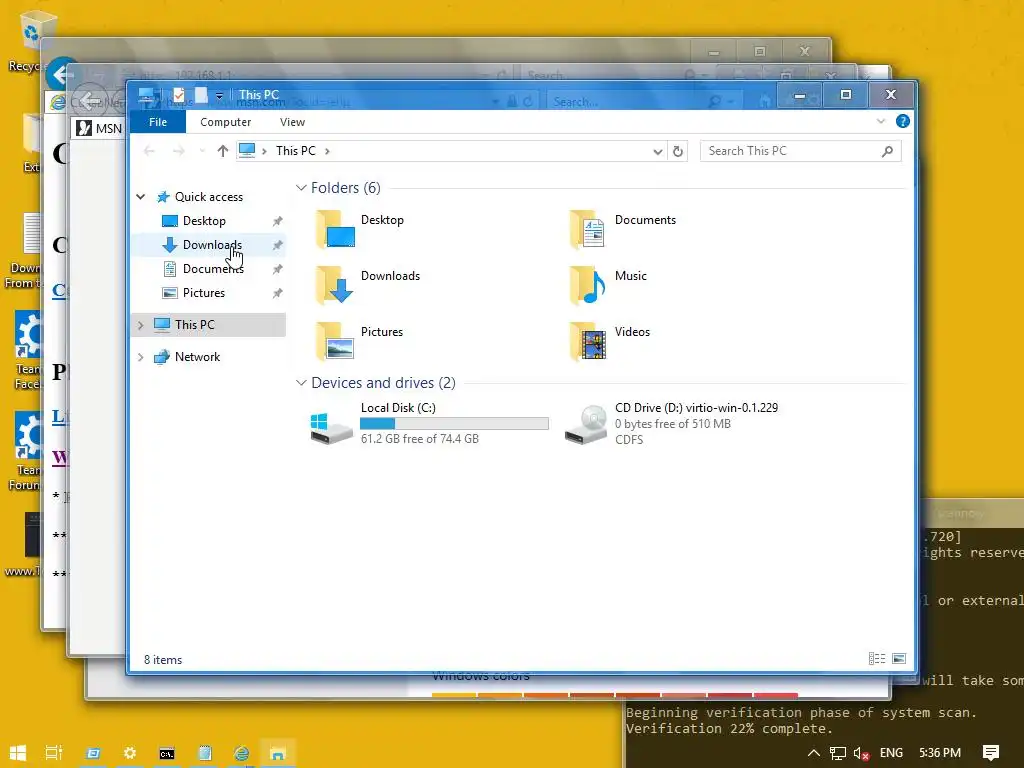Click the network tray icon
The height and width of the screenshot is (768, 1024).
(x=838, y=754)
